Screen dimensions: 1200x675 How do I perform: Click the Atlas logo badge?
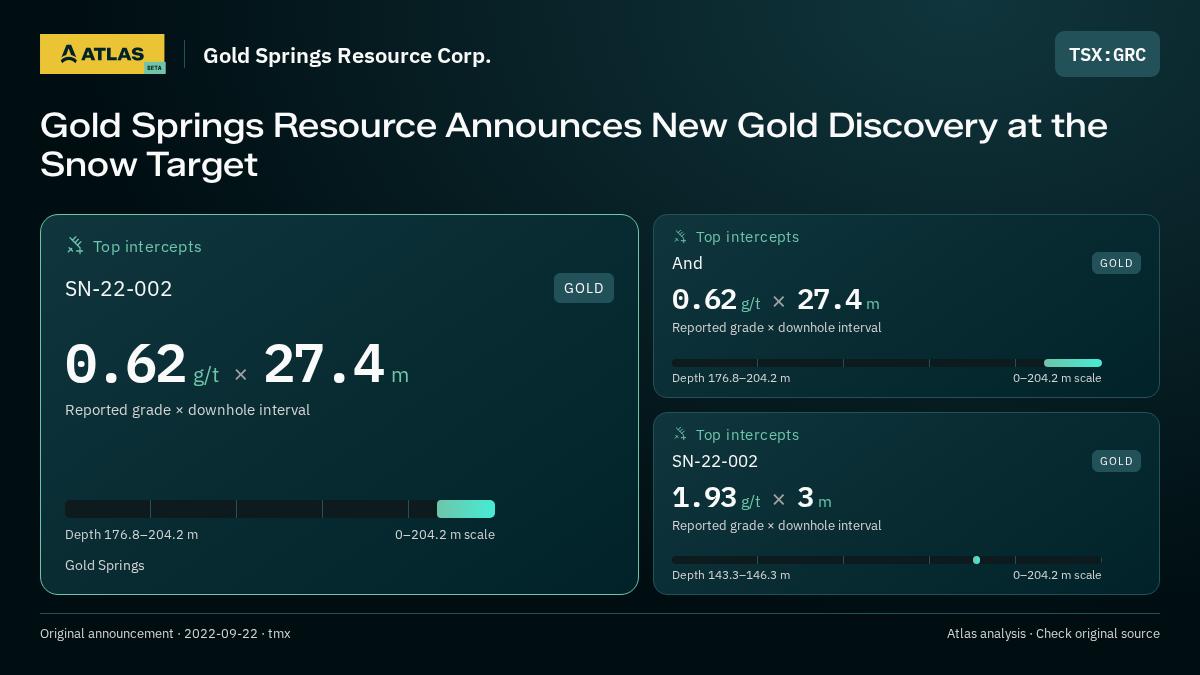102,54
